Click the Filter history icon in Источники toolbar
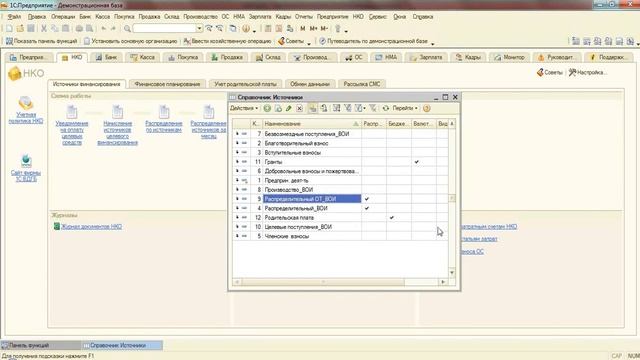640x360 pixels. point(358,108)
